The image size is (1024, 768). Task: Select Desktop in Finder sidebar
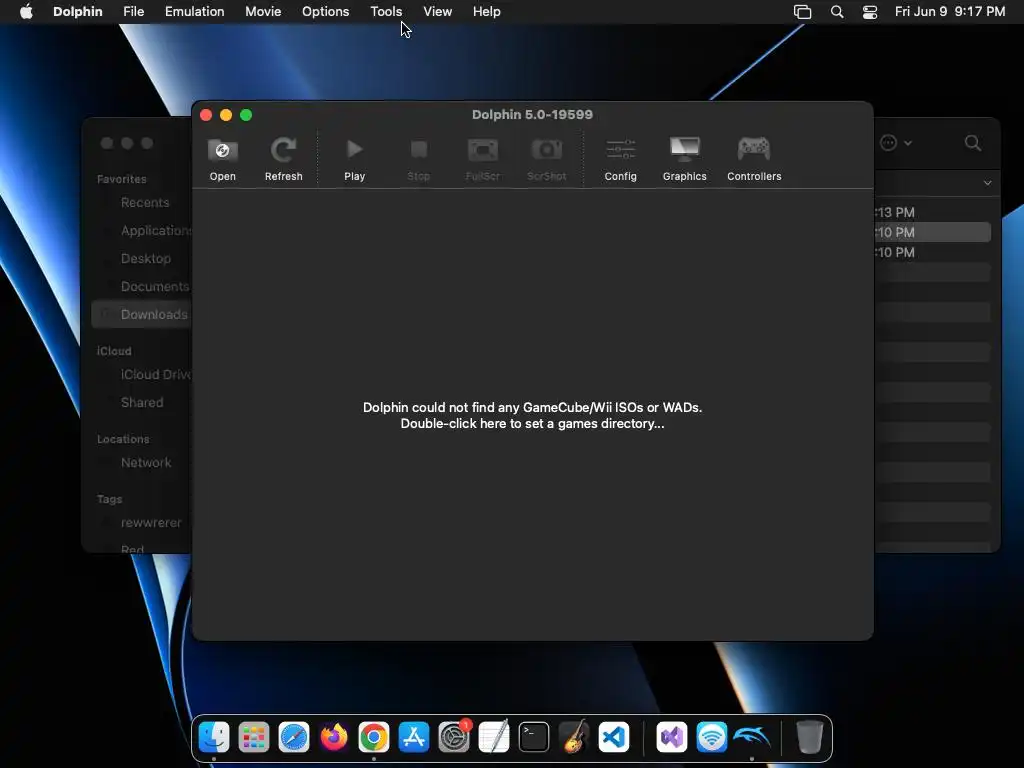click(146, 259)
